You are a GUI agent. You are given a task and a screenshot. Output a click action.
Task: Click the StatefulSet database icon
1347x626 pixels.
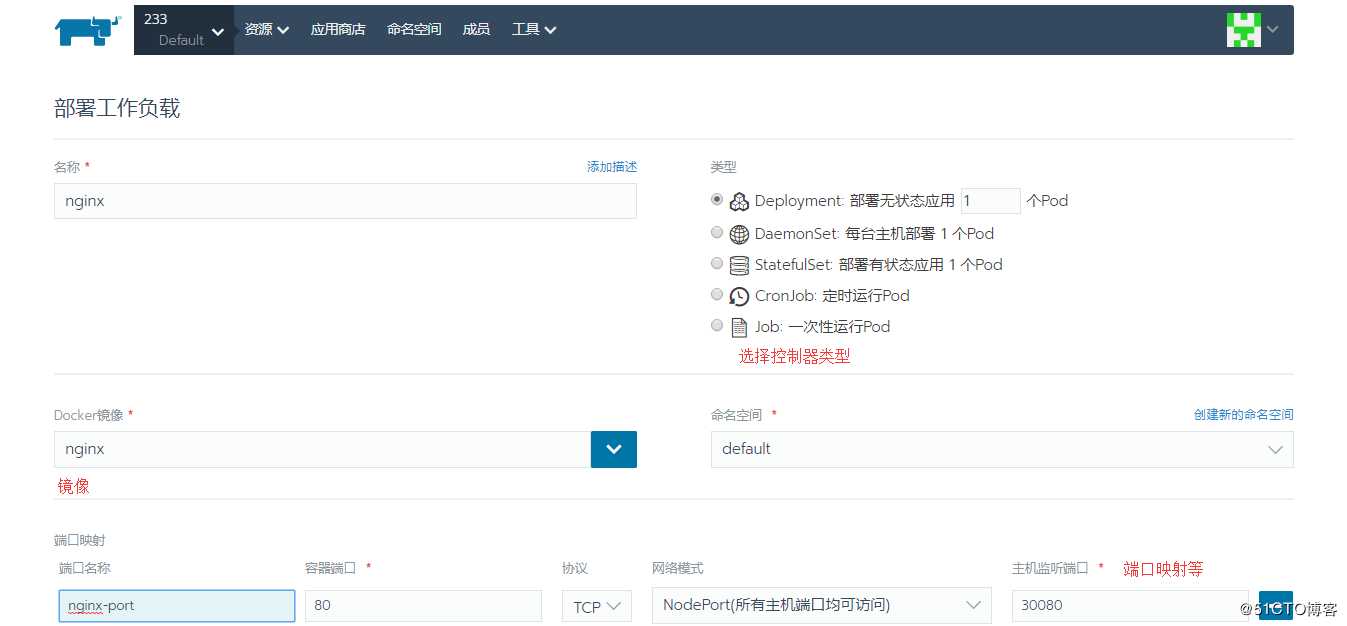click(739, 265)
